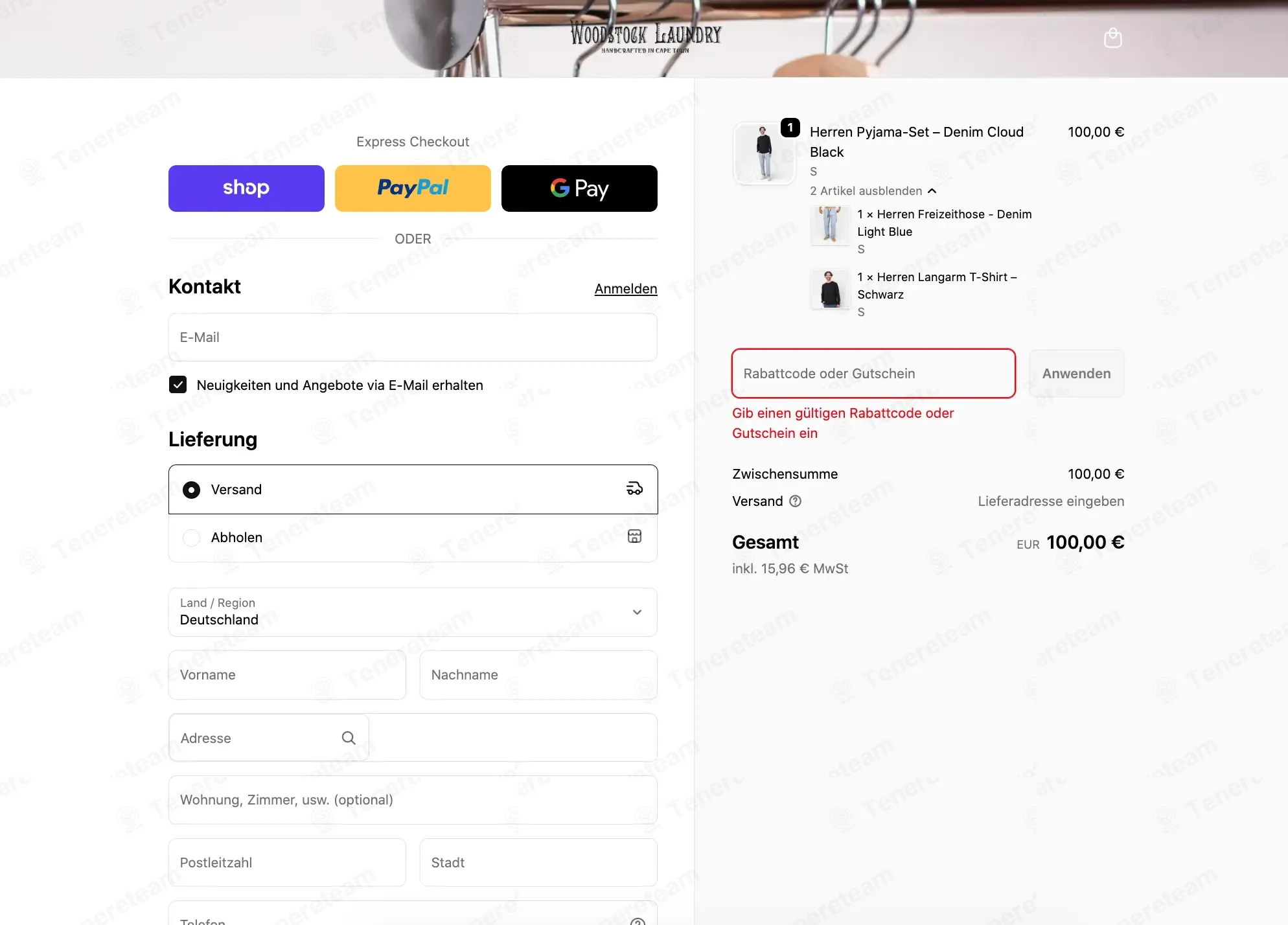Click the delivery truck icon beside Versand
This screenshot has height=925, width=1288.
pos(634,488)
